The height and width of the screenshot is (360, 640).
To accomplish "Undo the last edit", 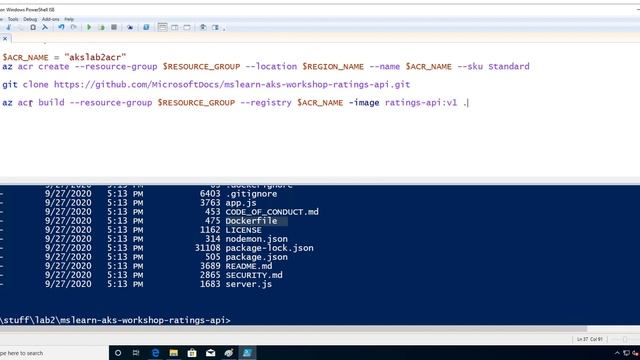I will [x=61, y=27].
